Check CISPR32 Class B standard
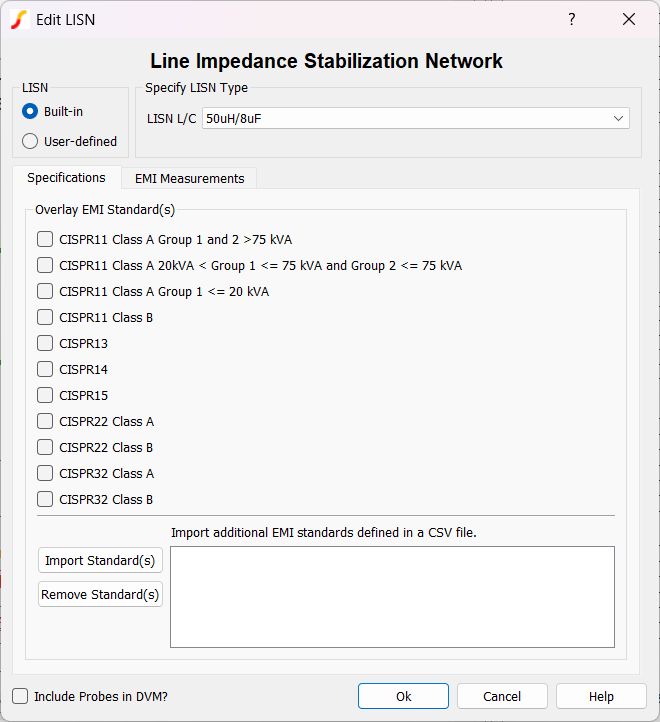 coord(45,499)
